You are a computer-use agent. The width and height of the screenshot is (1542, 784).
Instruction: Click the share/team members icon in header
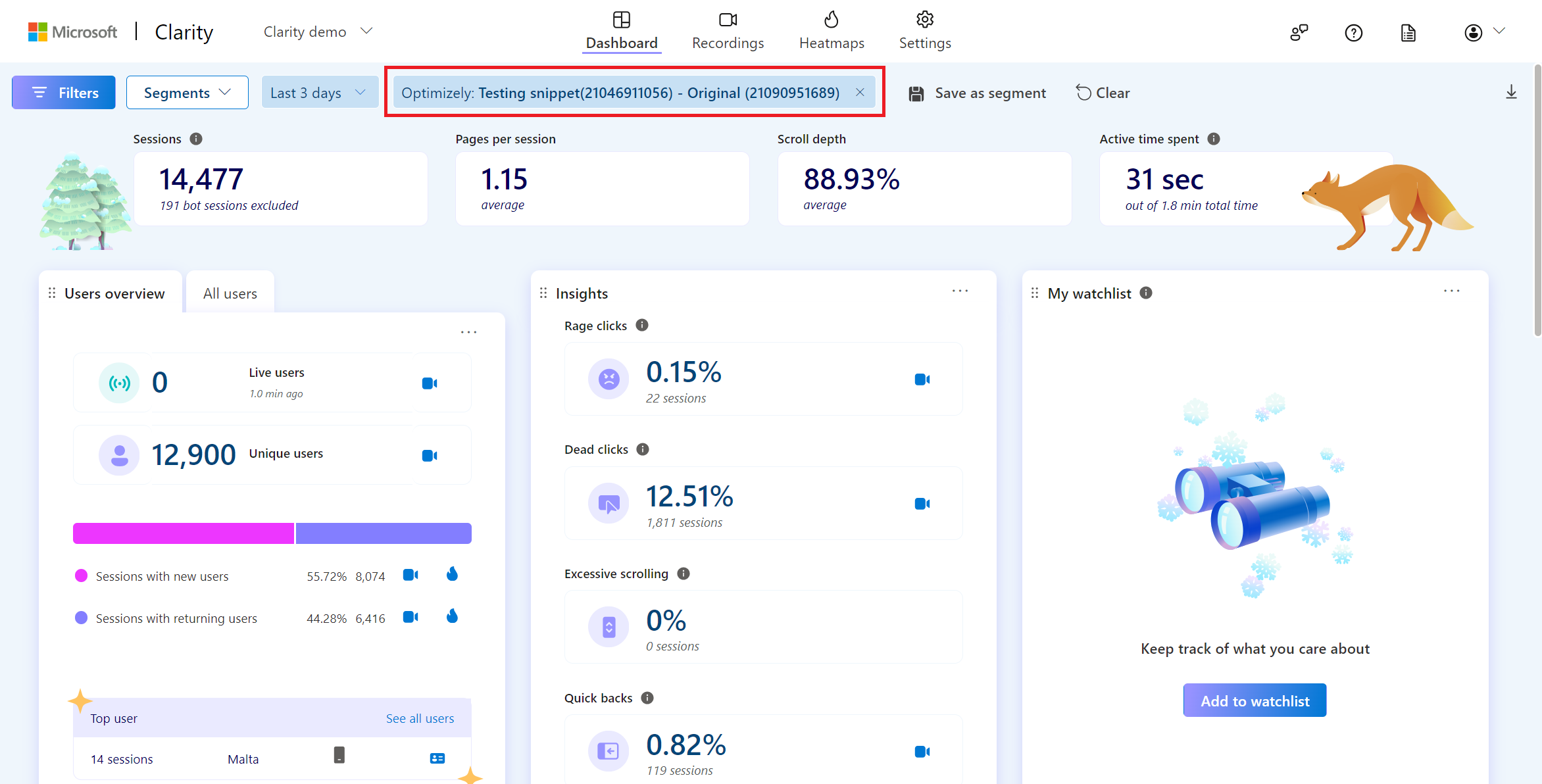pyautogui.click(x=1299, y=33)
